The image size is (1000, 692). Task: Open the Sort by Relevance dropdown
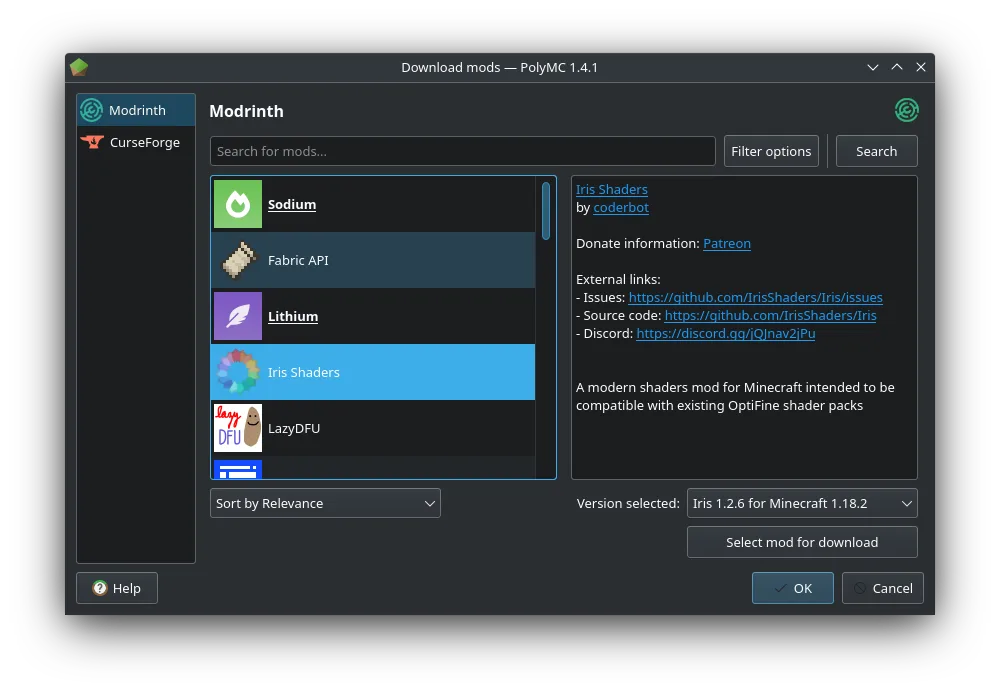tap(325, 503)
